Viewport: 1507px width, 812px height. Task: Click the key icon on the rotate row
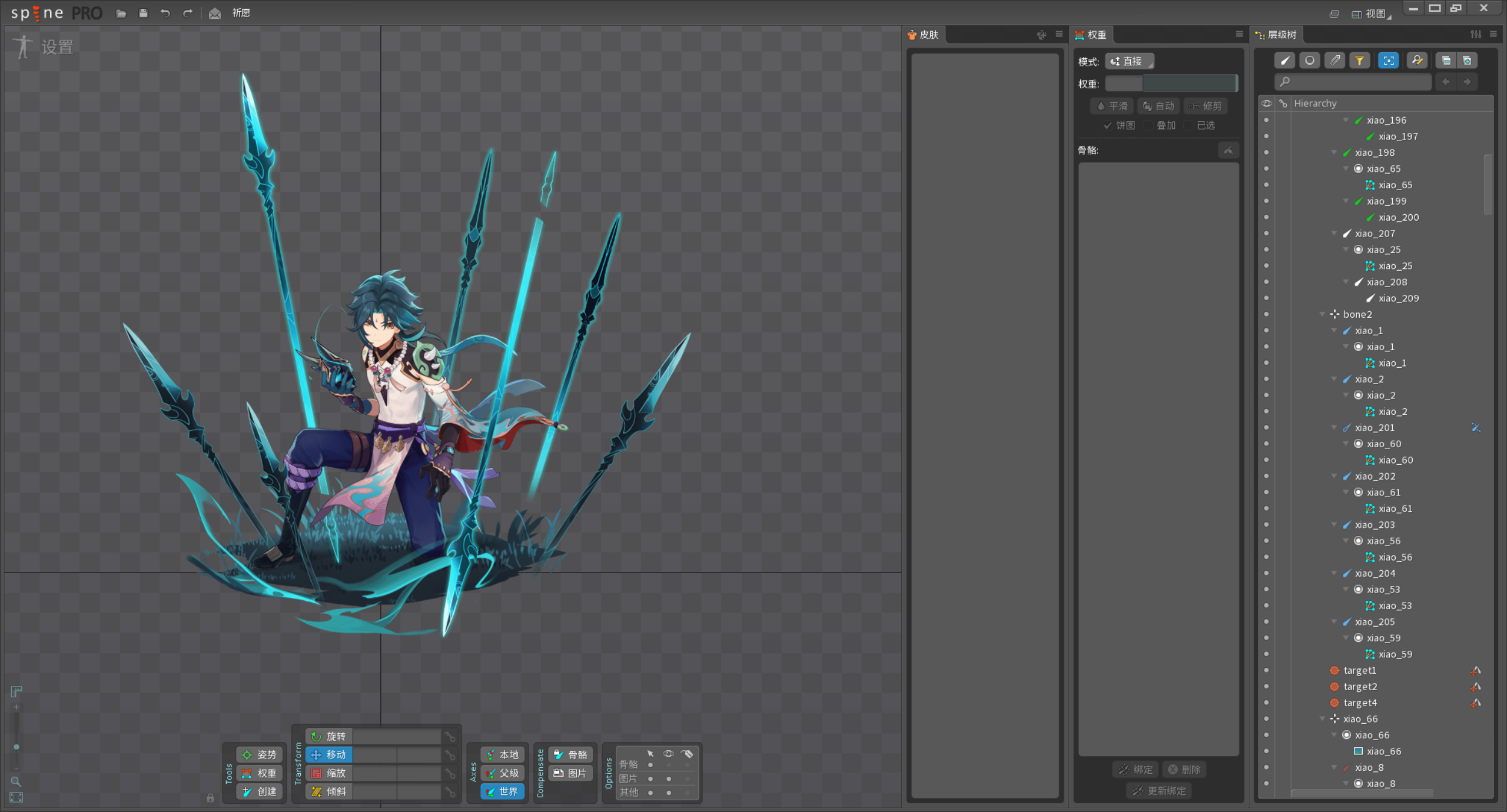click(x=450, y=737)
